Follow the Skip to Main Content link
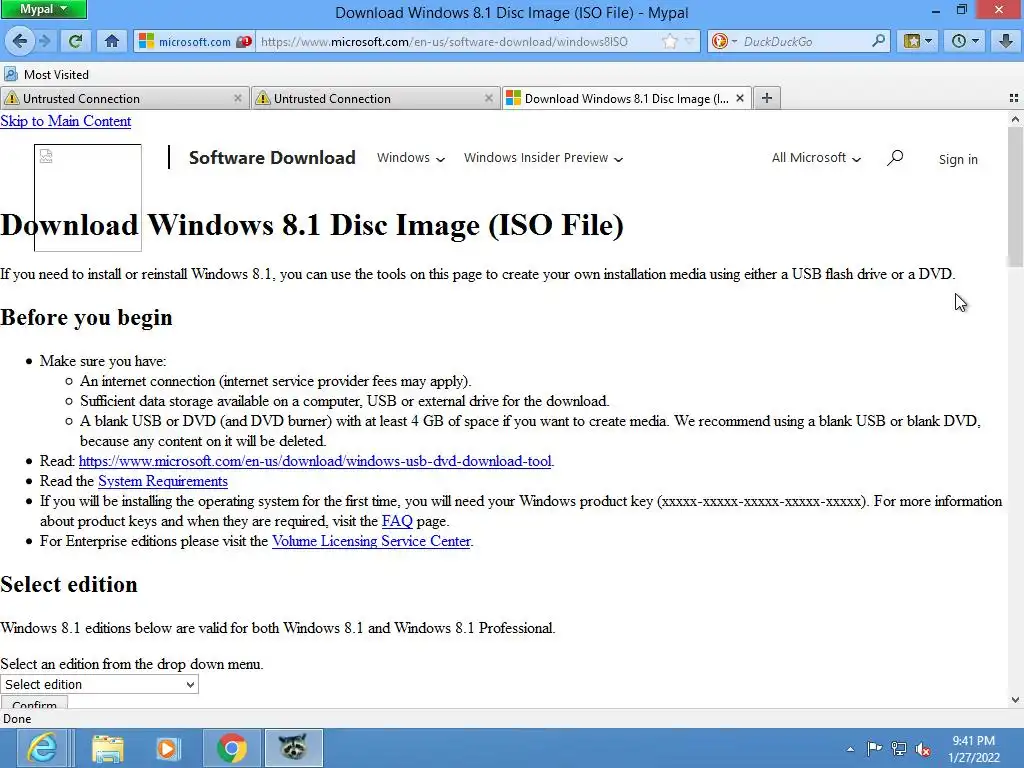The image size is (1024, 768). (65, 121)
